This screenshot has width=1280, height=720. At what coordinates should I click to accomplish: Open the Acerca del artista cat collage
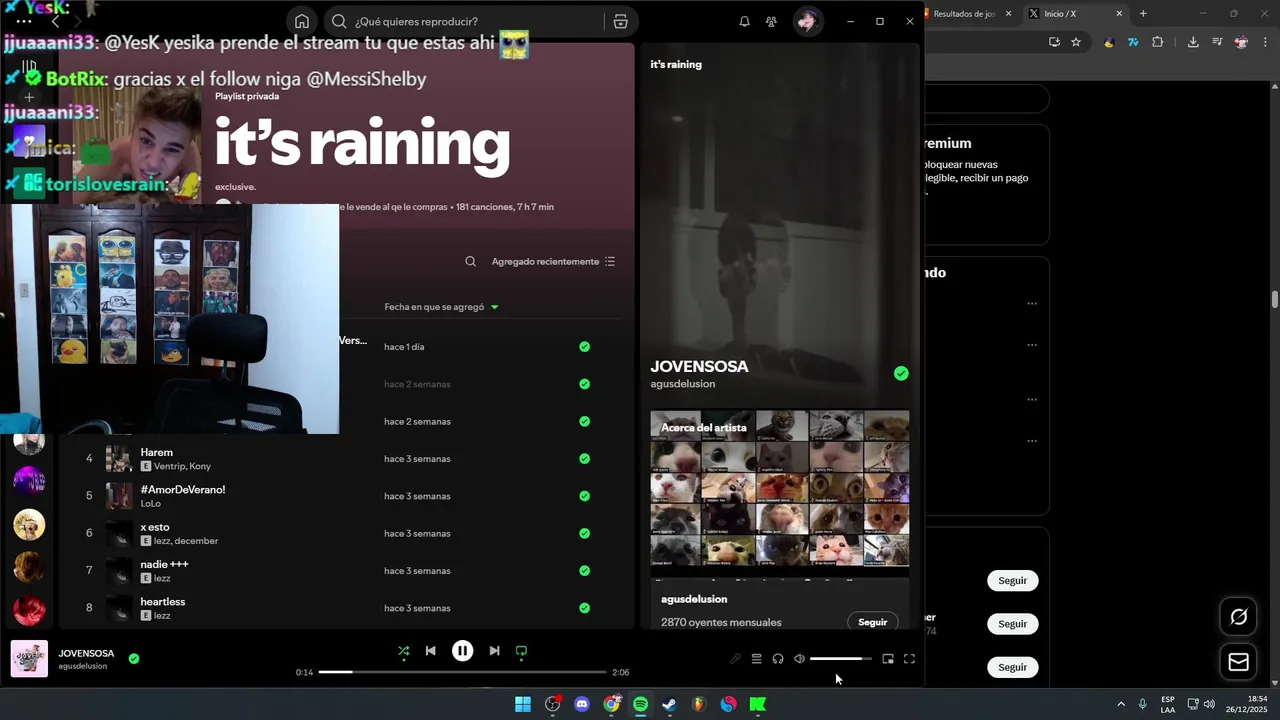(780, 488)
